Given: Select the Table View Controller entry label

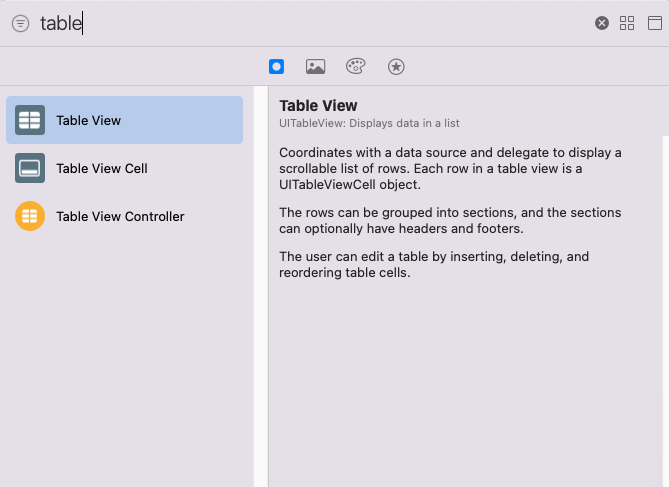Looking at the screenshot, I should 120,216.
